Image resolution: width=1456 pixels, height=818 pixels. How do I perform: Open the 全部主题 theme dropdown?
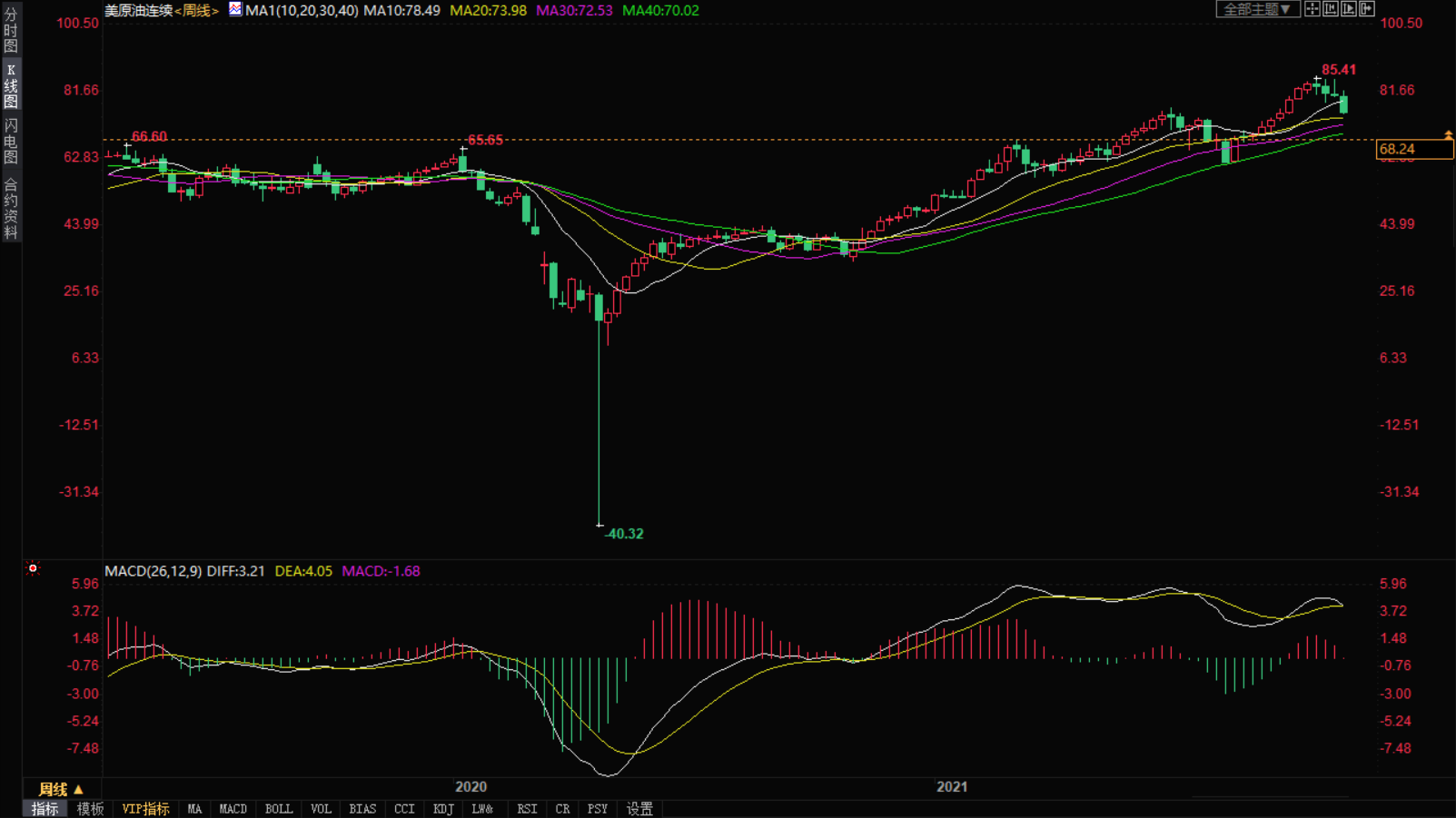pyautogui.click(x=1257, y=9)
